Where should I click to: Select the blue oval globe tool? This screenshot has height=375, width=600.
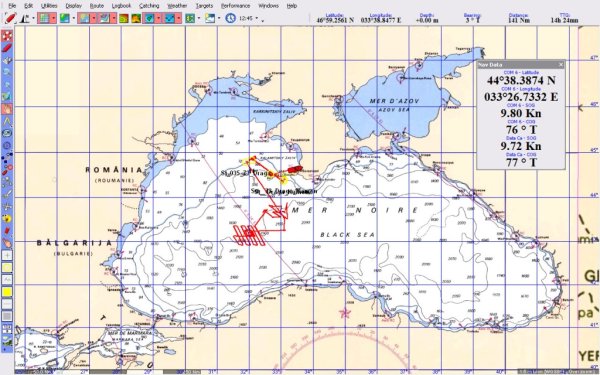tap(7, 134)
